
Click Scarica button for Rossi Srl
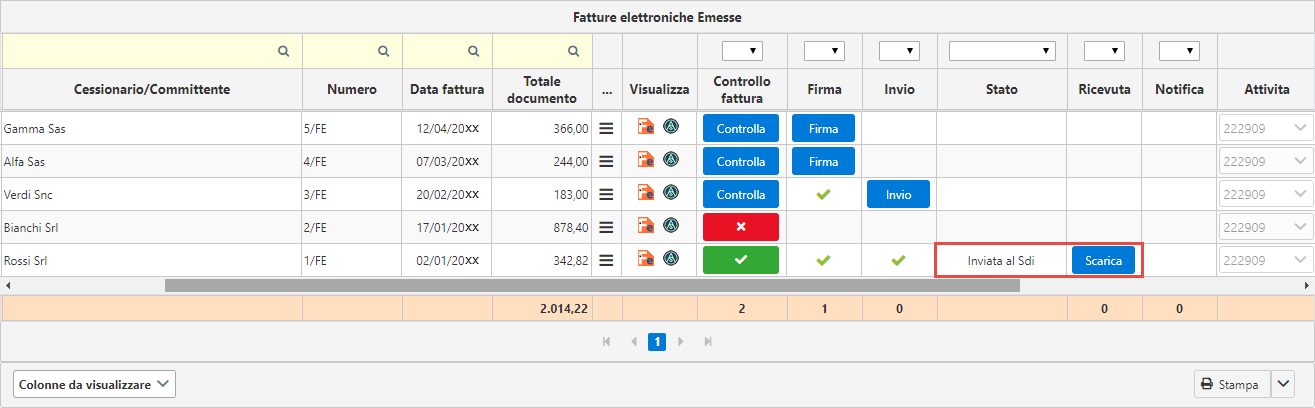[1104, 260]
